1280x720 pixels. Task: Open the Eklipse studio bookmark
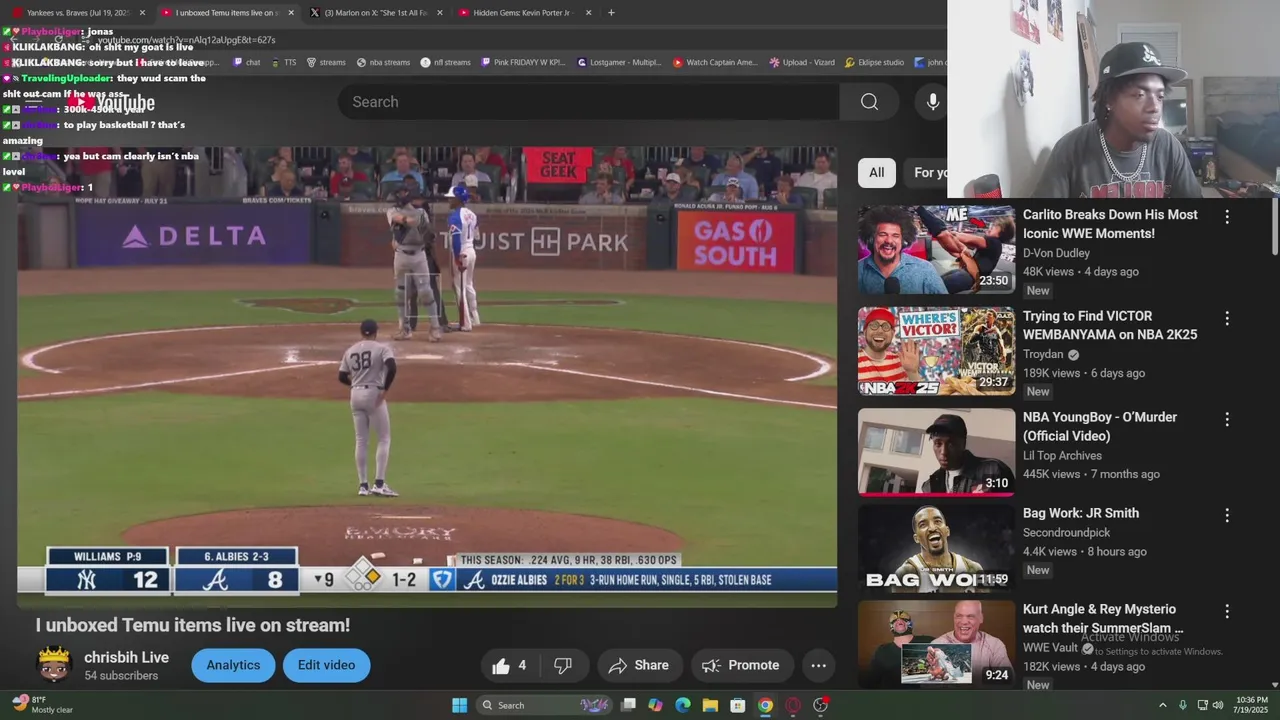pyautogui.click(x=874, y=62)
